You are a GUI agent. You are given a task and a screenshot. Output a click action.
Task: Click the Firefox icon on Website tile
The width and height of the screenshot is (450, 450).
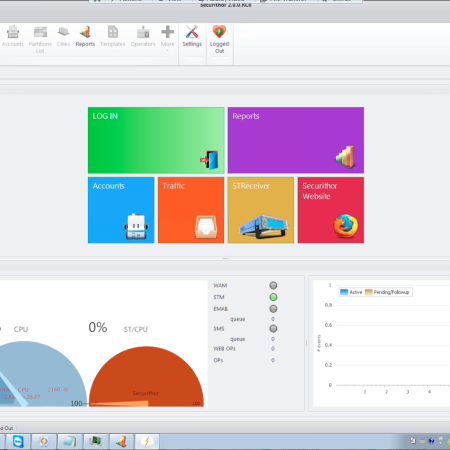coord(346,226)
